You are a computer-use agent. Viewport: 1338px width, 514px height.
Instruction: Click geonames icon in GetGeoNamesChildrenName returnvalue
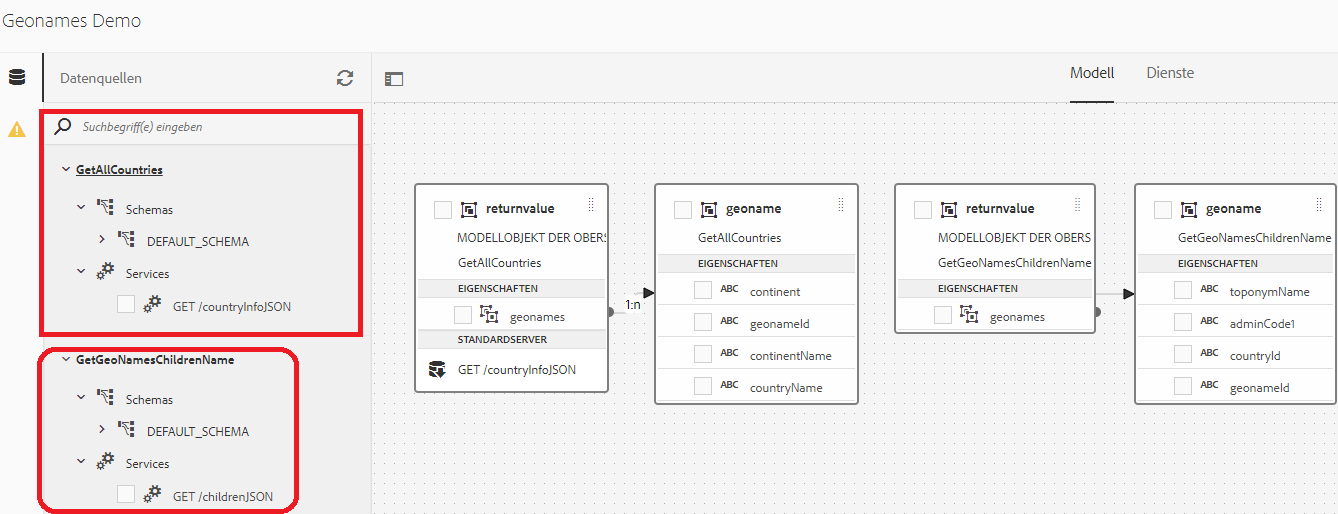pyautogui.click(x=969, y=315)
